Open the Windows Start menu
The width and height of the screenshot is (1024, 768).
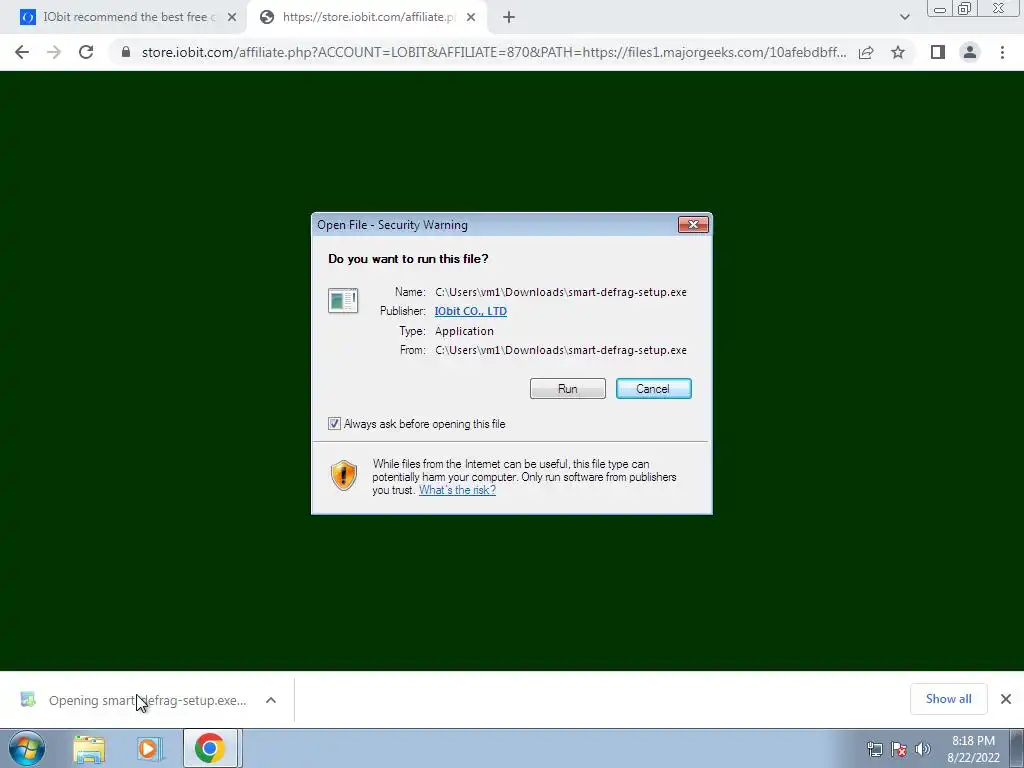click(26, 748)
